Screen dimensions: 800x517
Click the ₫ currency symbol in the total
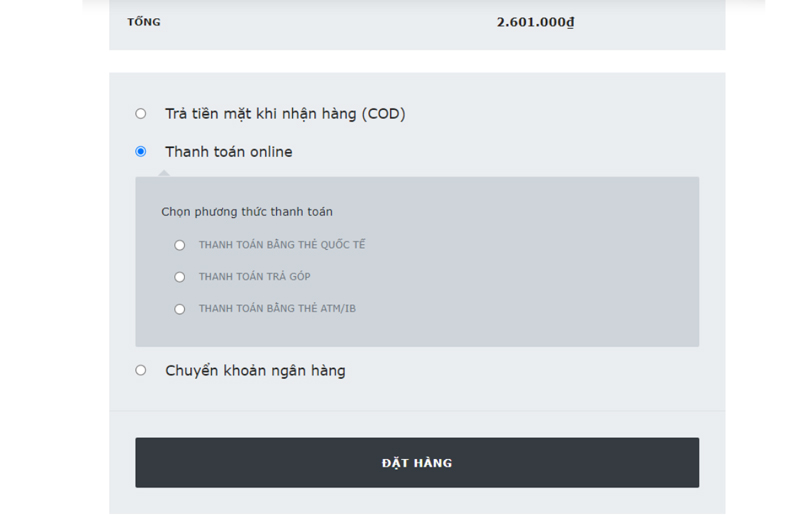point(570,22)
